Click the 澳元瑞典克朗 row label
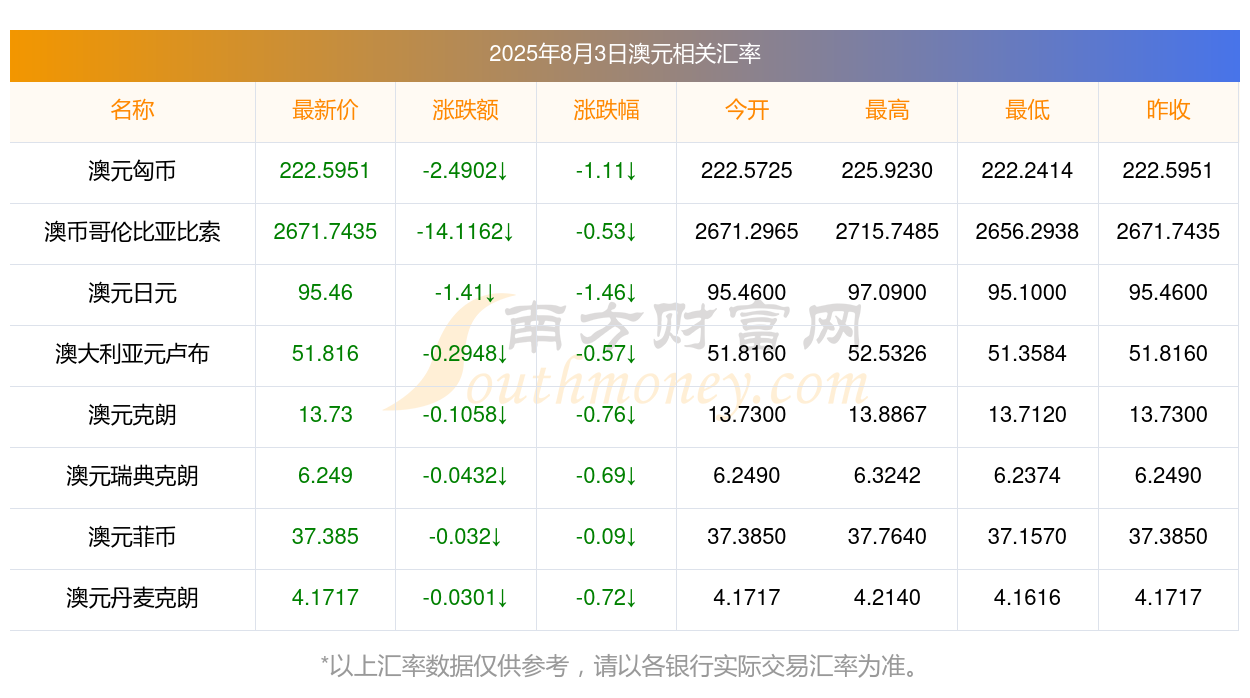 132,476
